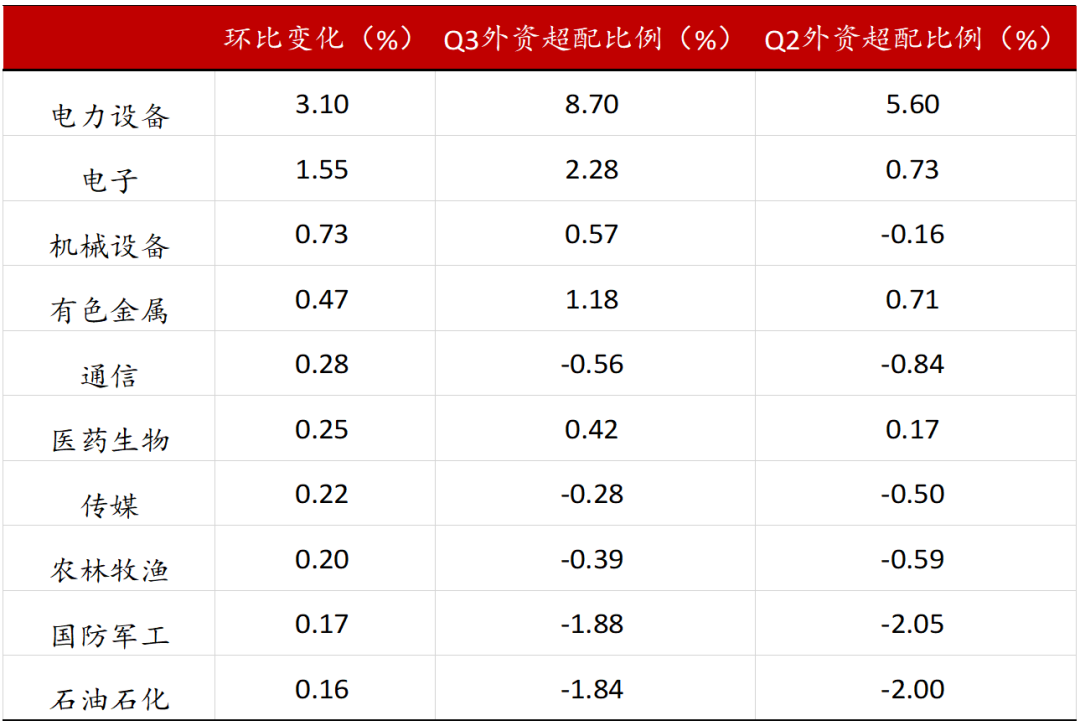Click the 8.70 value cell
Viewport: 1080px width, 726px height.
tap(592, 104)
